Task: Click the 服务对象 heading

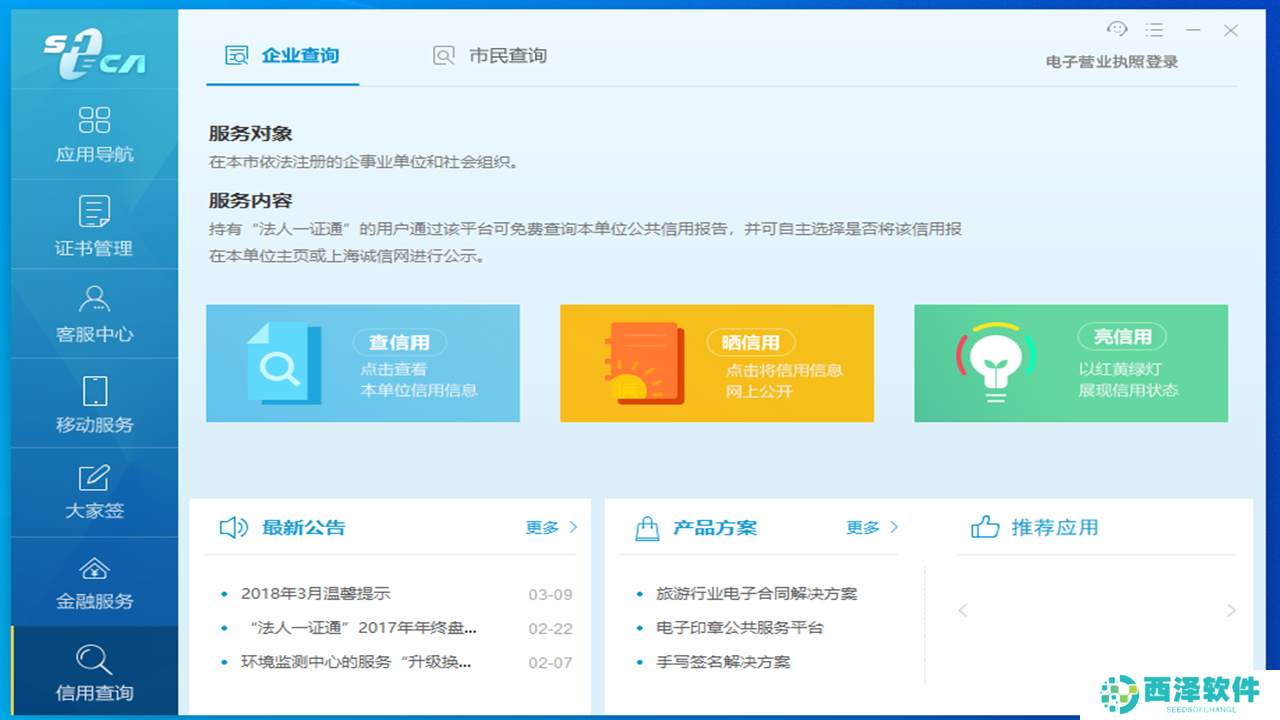Action: coord(250,134)
